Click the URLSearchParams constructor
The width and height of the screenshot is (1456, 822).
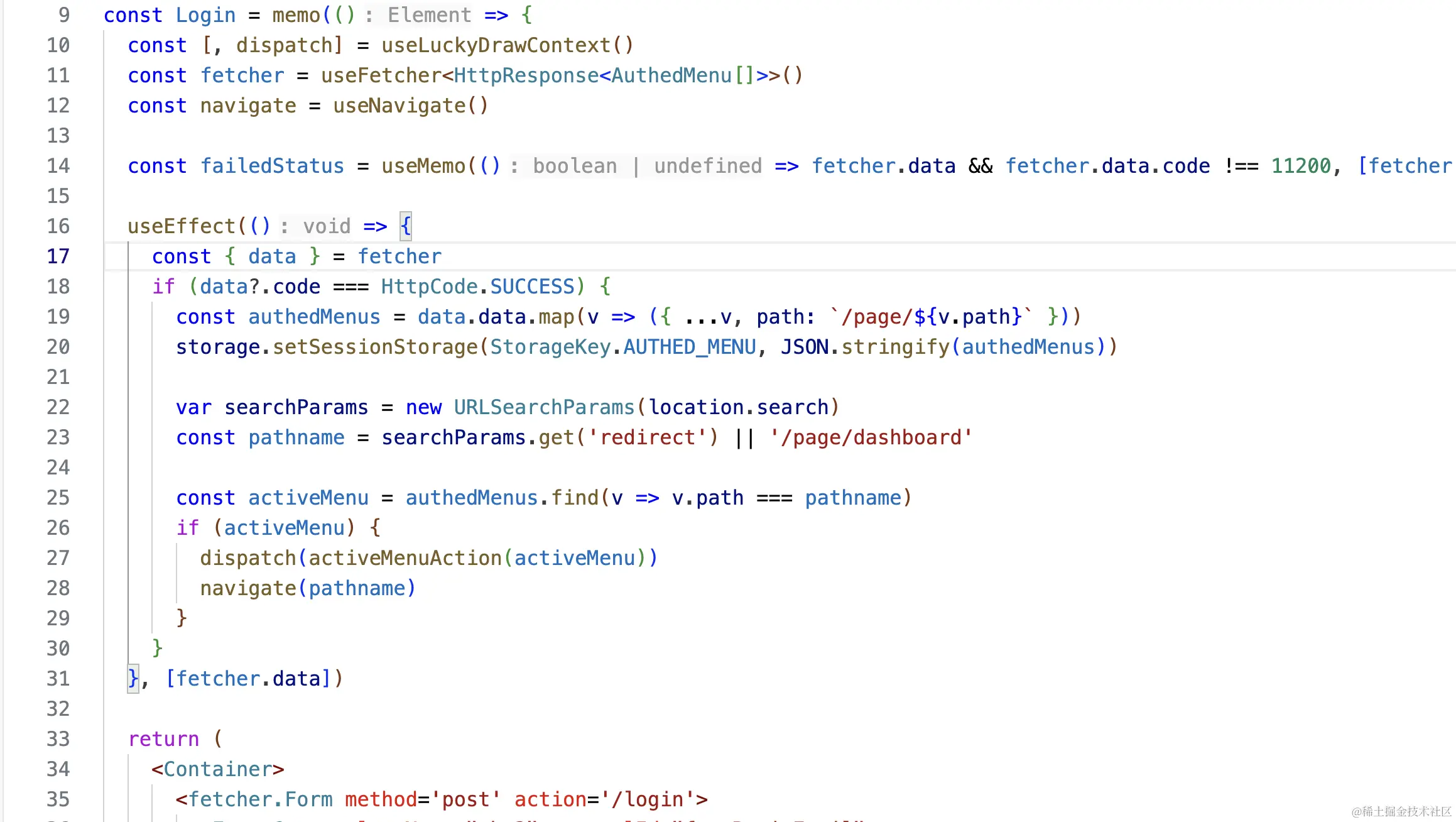pyautogui.click(x=544, y=407)
